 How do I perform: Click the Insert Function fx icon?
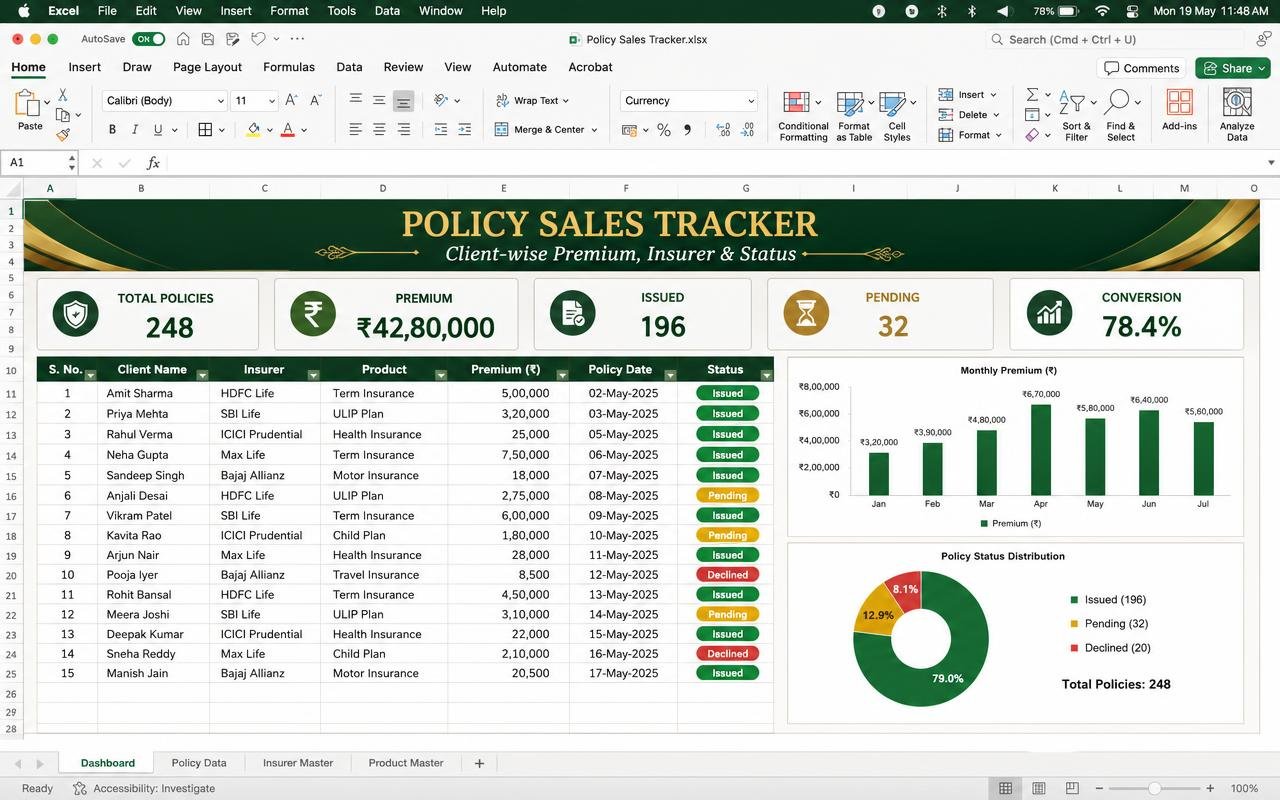click(x=153, y=162)
